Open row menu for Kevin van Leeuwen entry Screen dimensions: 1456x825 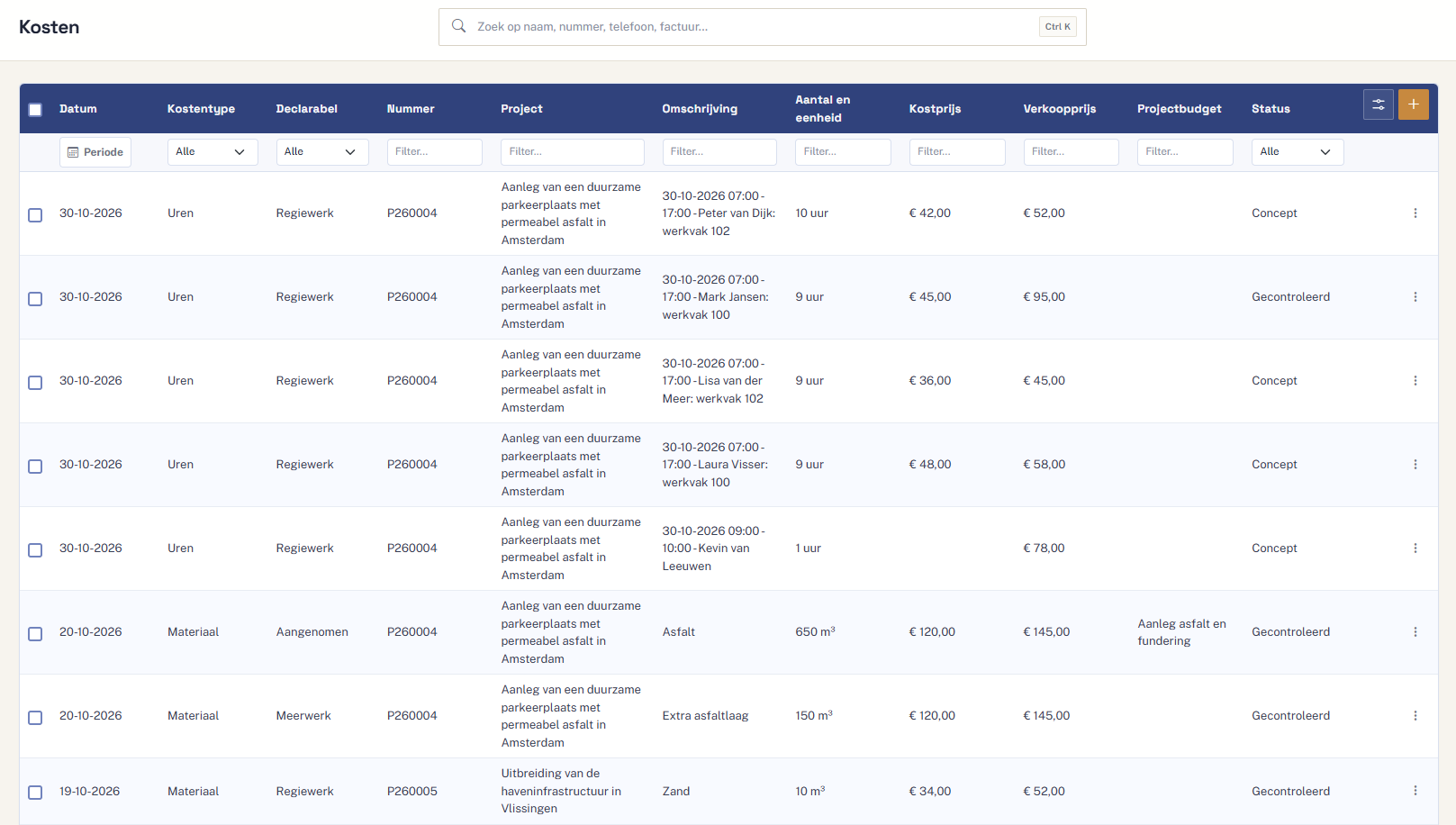click(x=1415, y=548)
